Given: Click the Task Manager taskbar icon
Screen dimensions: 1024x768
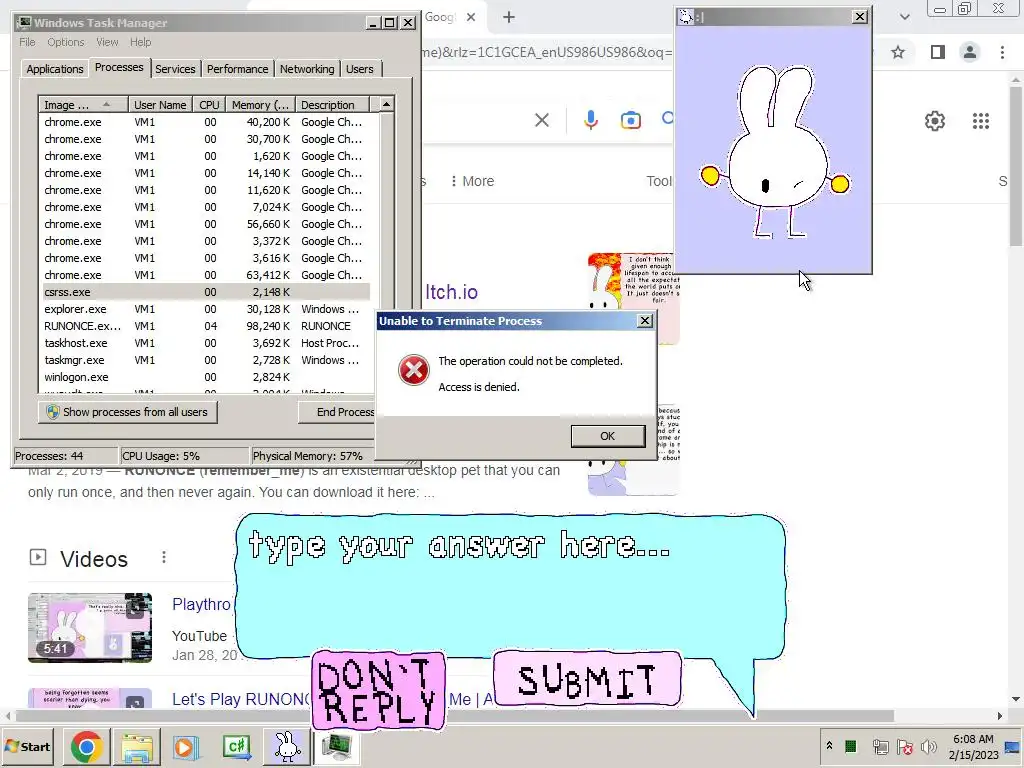Looking at the screenshot, I should click(336, 746).
